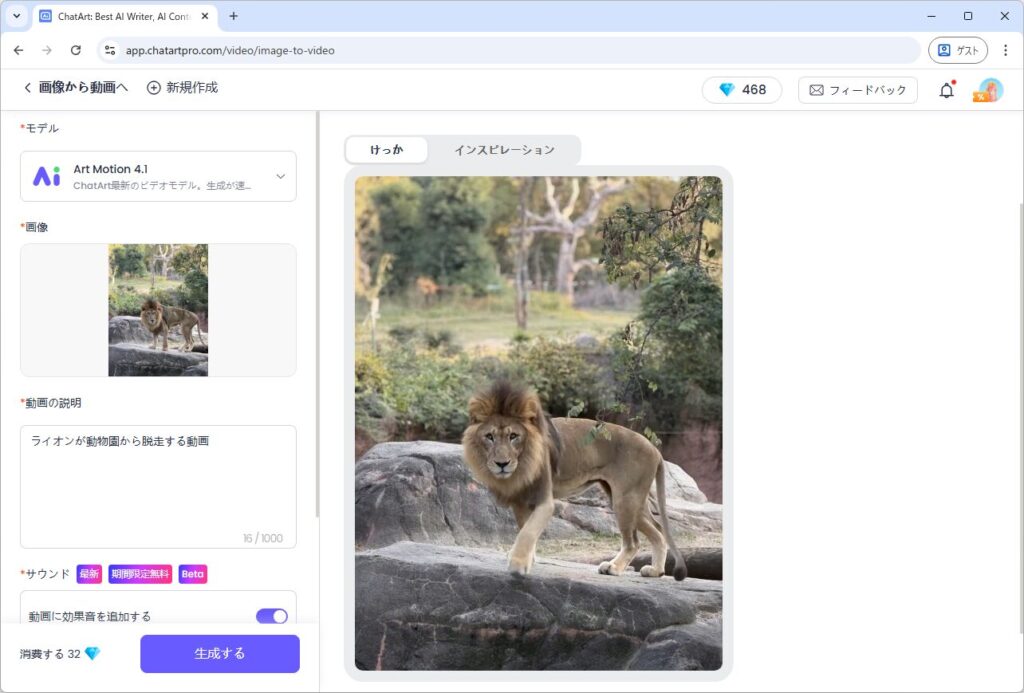
Task: Open the site info icon in address bar
Action: (x=110, y=50)
